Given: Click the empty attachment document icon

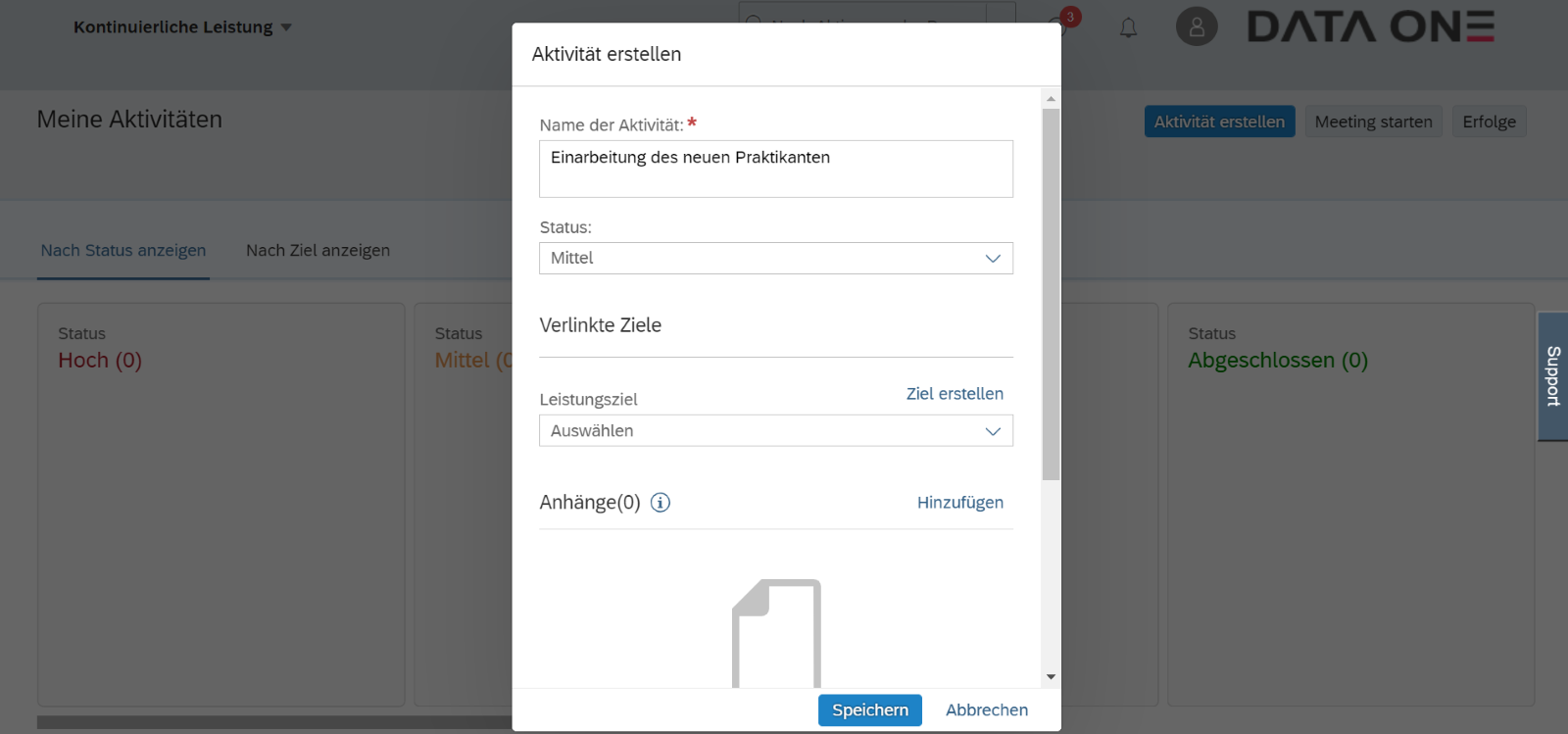Looking at the screenshot, I should 776,633.
